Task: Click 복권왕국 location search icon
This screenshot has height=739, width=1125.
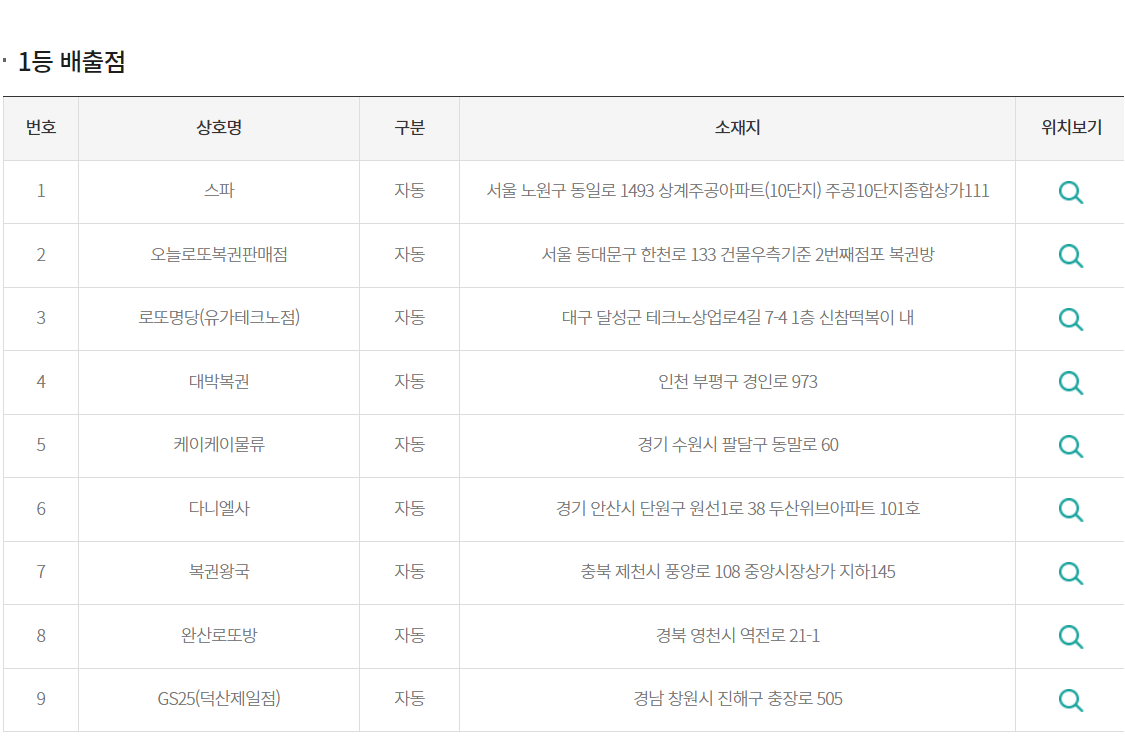Action: click(x=1070, y=573)
